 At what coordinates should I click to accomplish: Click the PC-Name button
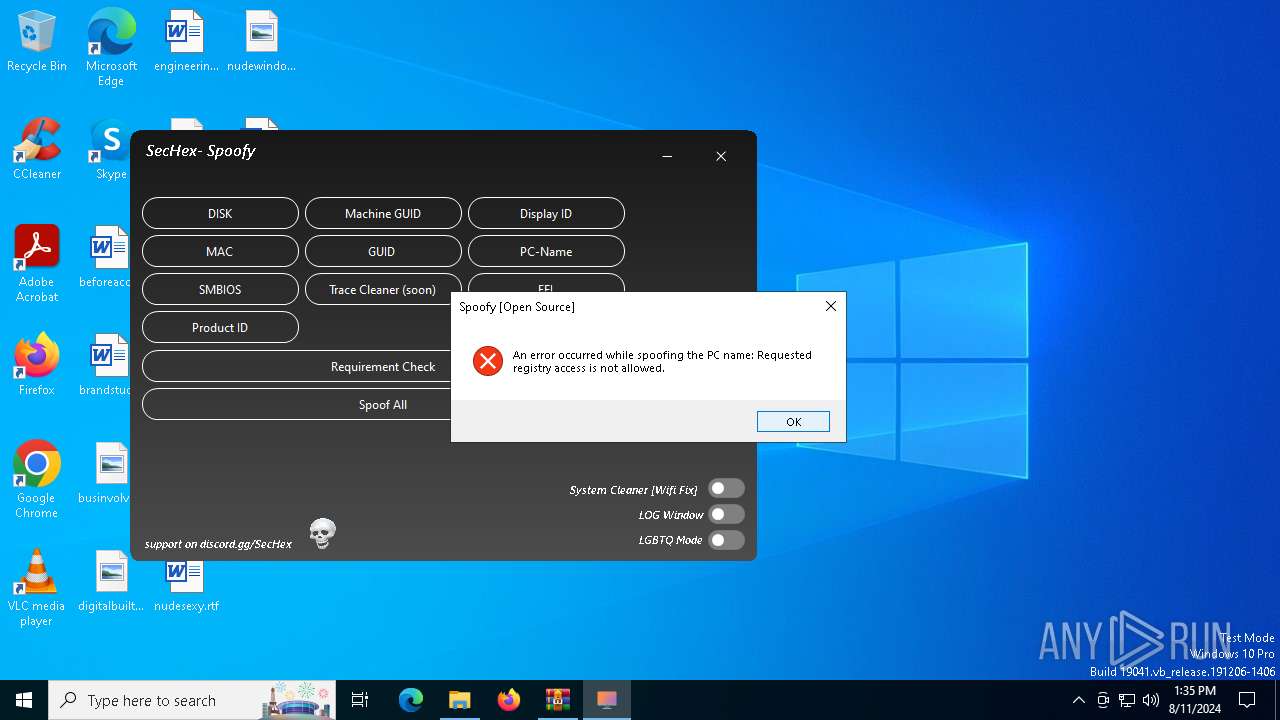click(x=546, y=251)
